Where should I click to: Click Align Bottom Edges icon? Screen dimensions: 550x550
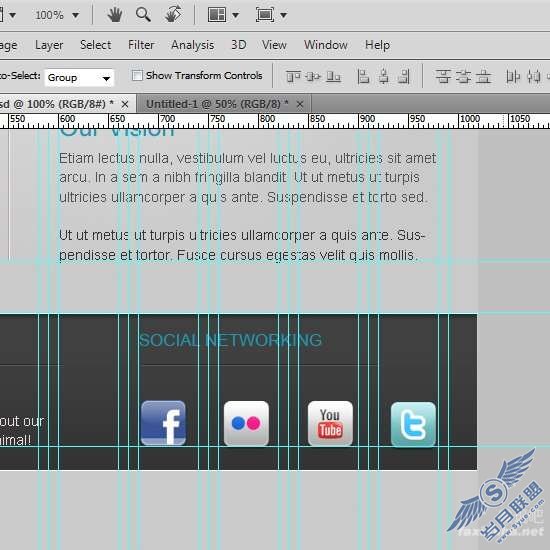tap(333, 76)
